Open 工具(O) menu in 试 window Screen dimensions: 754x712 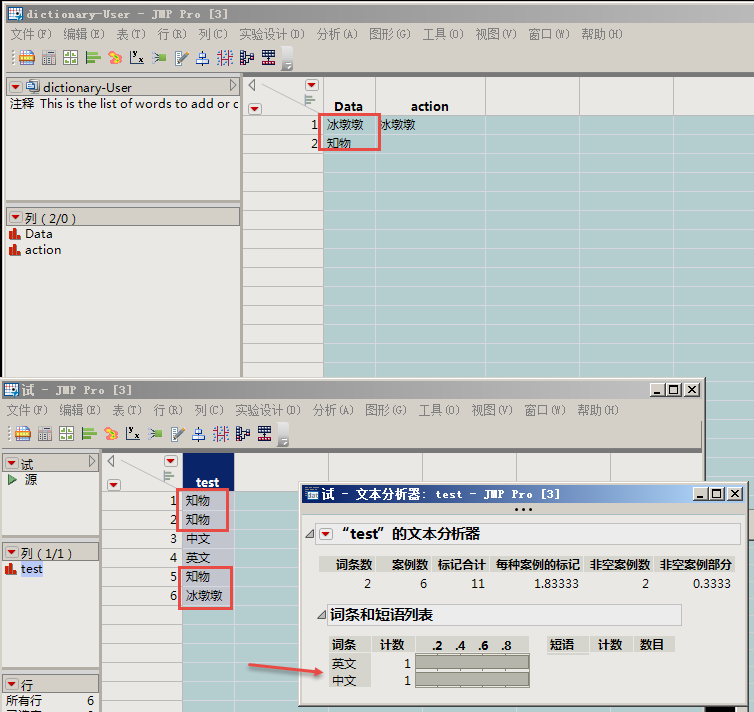coord(439,410)
